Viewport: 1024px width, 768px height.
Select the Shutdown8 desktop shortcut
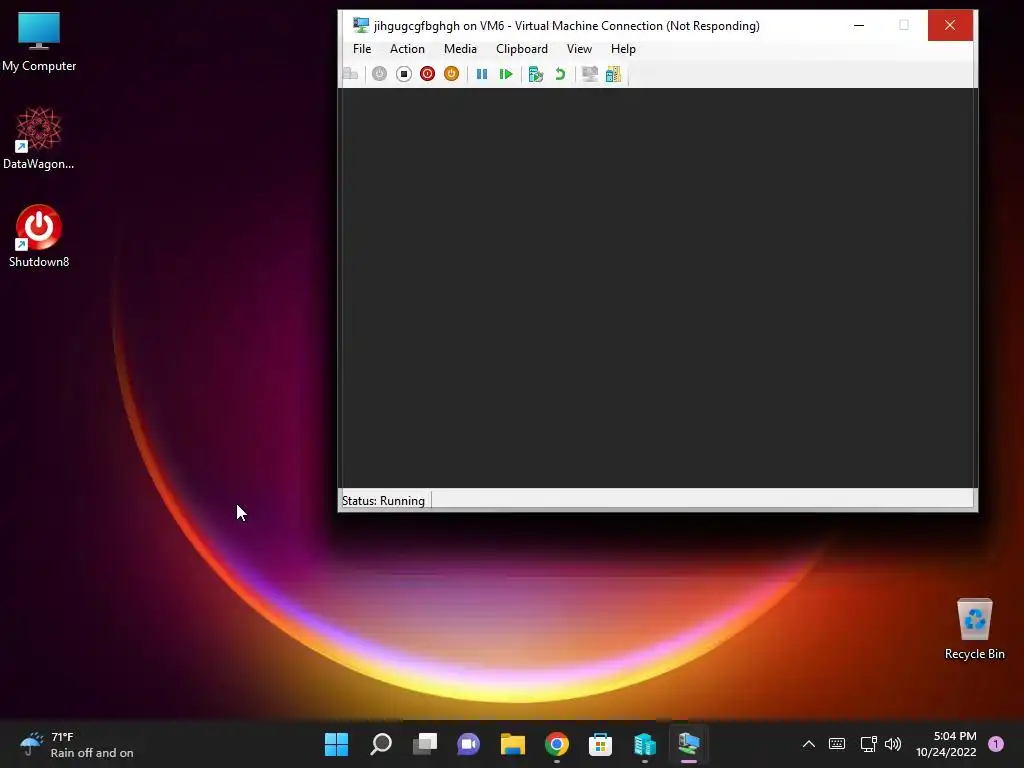39,236
